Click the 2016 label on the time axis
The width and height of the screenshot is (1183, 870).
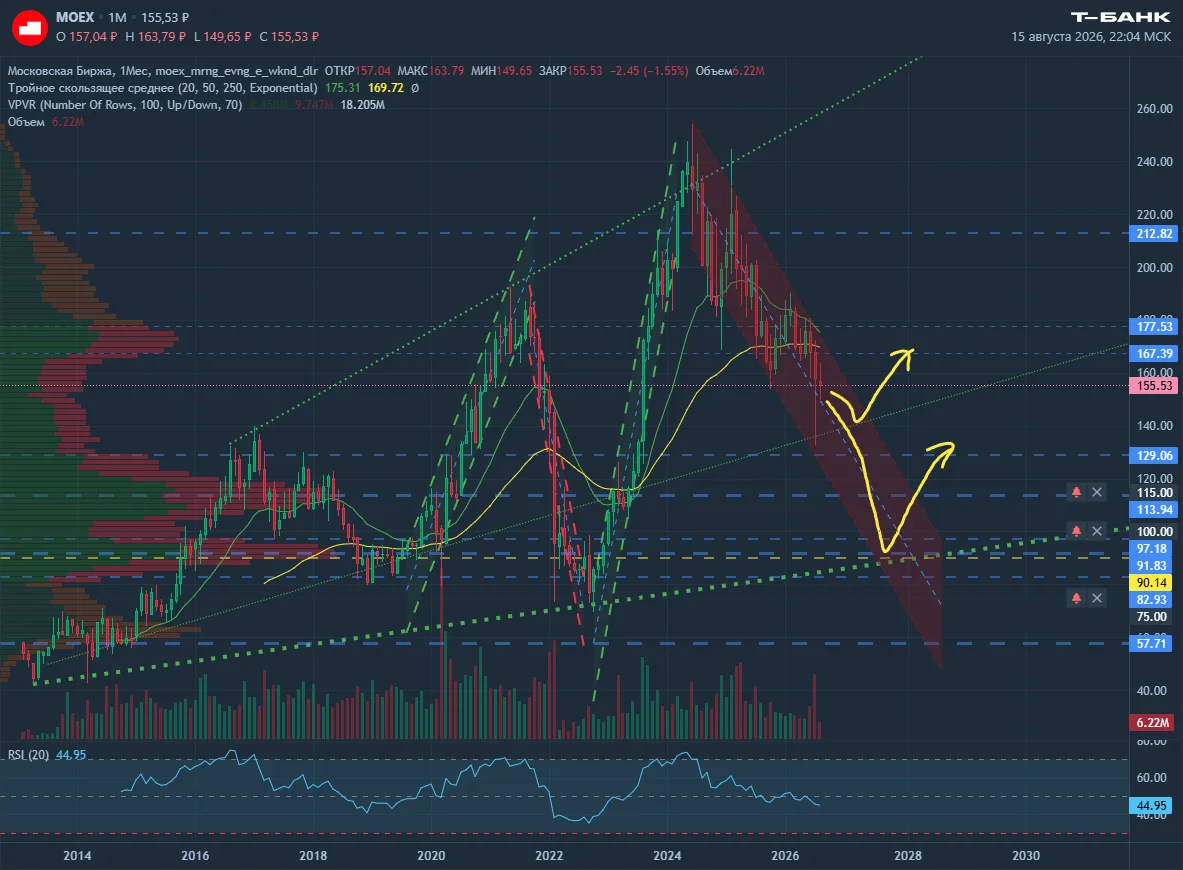pyautogui.click(x=195, y=855)
